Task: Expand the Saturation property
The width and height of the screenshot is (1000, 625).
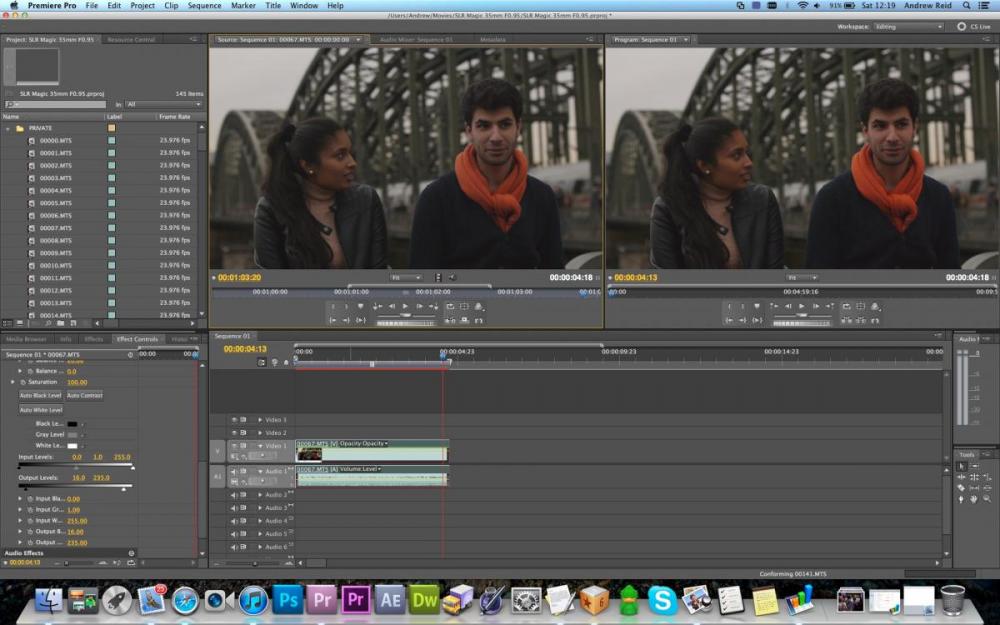Action: pyautogui.click(x=13, y=382)
